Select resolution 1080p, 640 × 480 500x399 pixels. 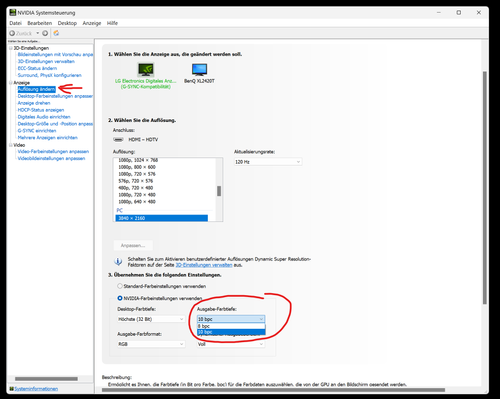pyautogui.click(x=137, y=202)
